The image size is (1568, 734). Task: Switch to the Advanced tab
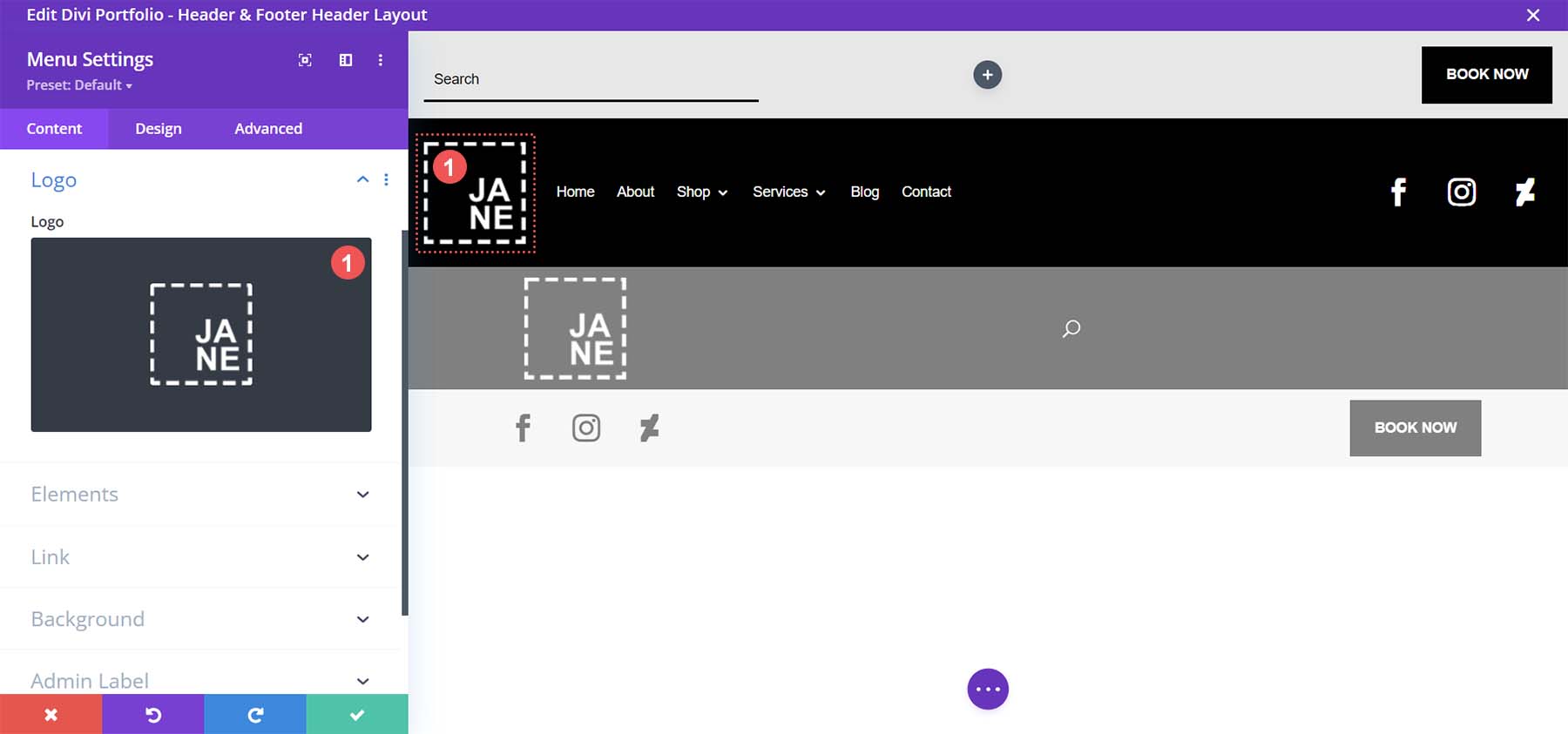pos(268,129)
